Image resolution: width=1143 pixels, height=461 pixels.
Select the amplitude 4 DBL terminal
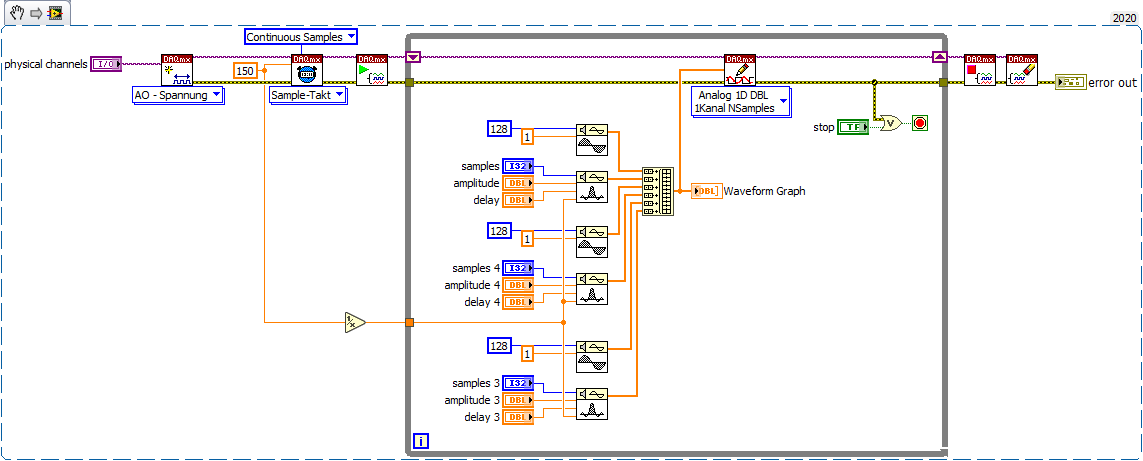click(x=518, y=284)
